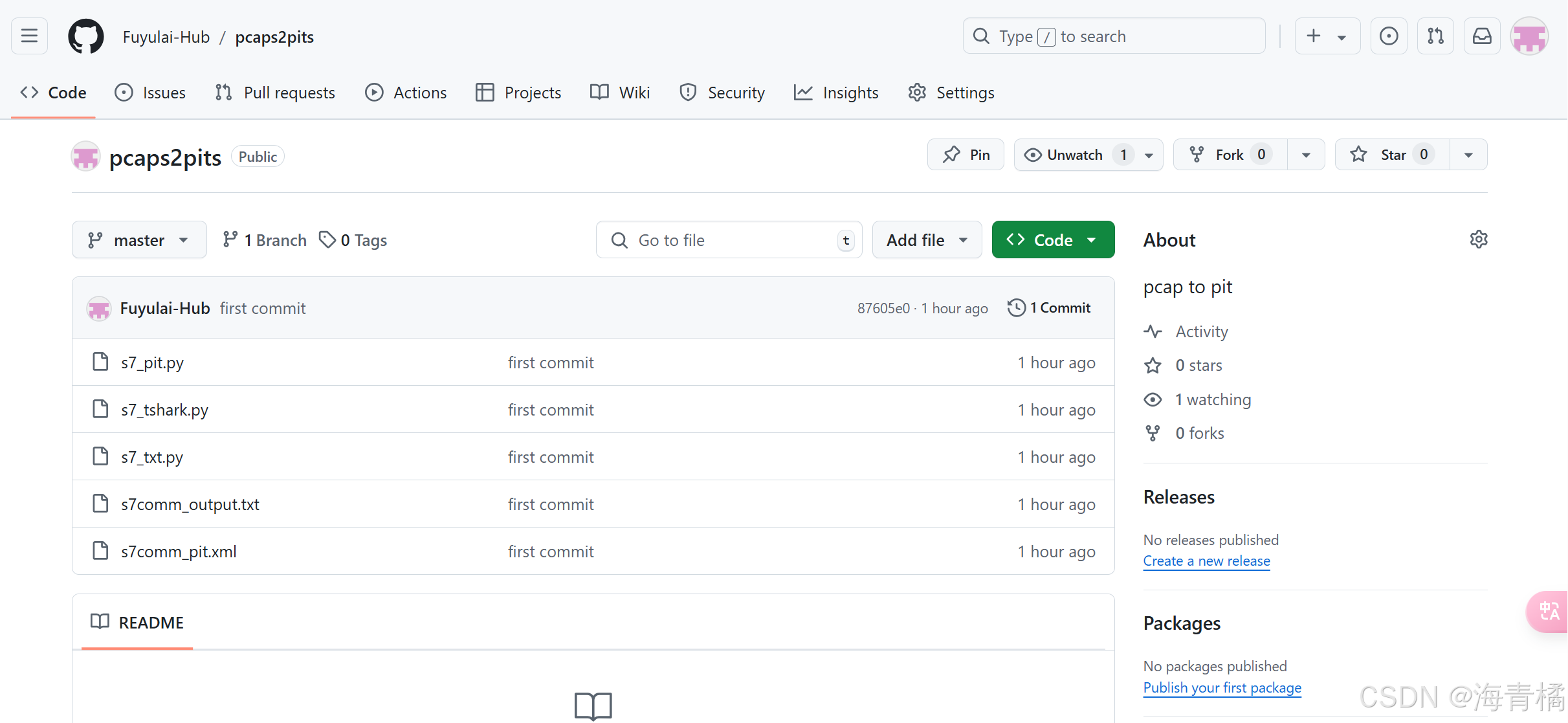The image size is (1568, 723).
Task: Switch to the Pull requests tab
Action: pyautogui.click(x=275, y=93)
